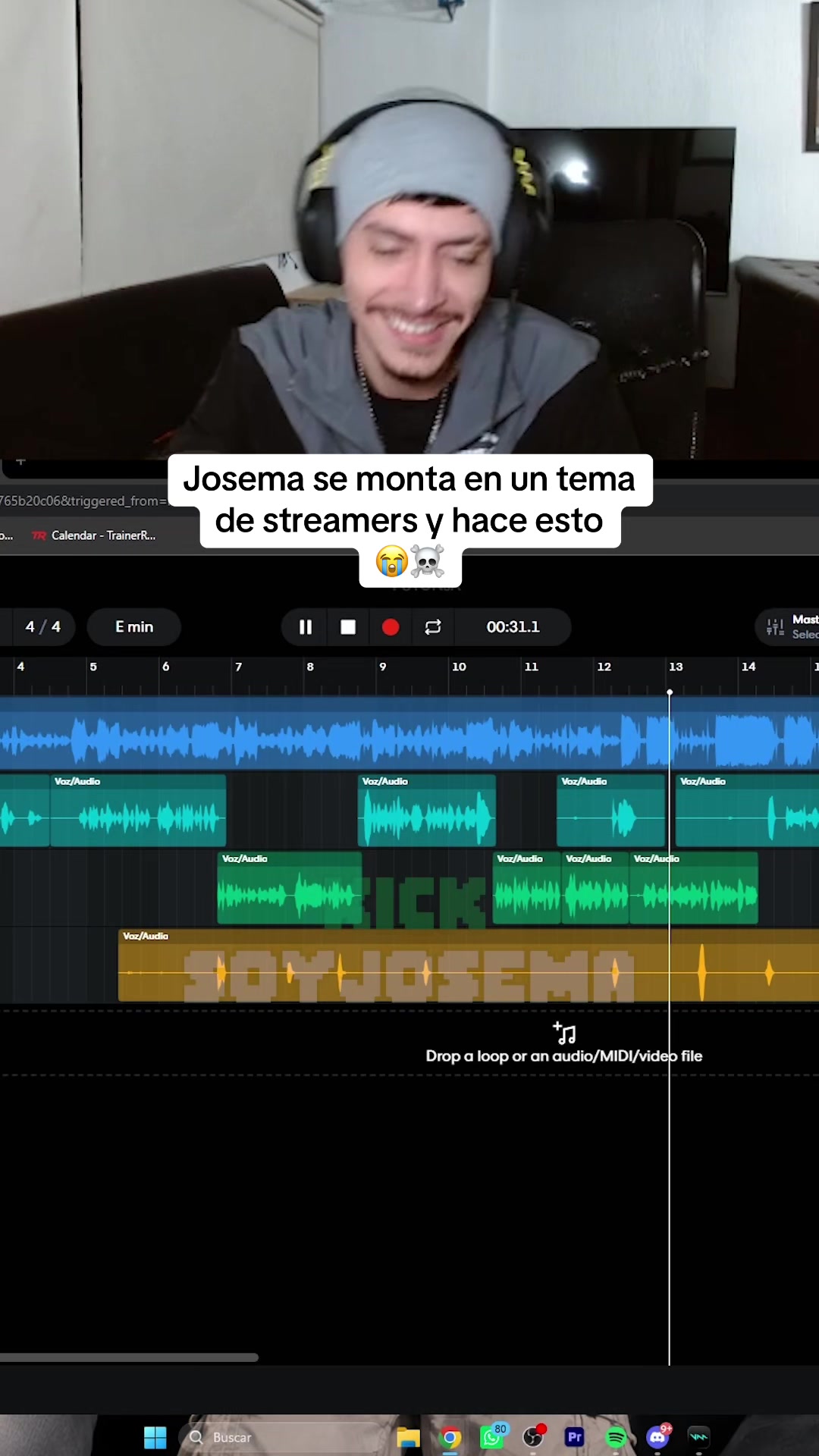
Task: Open the 4 / 4 time signature selector
Action: pyautogui.click(x=42, y=627)
